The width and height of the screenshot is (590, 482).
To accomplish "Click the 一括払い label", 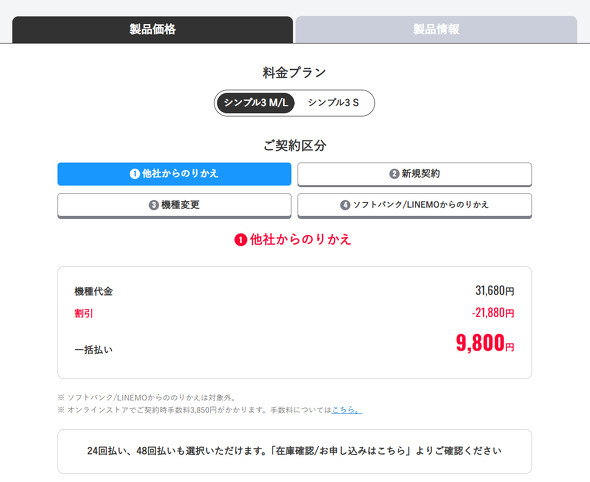I will pyautogui.click(x=94, y=350).
